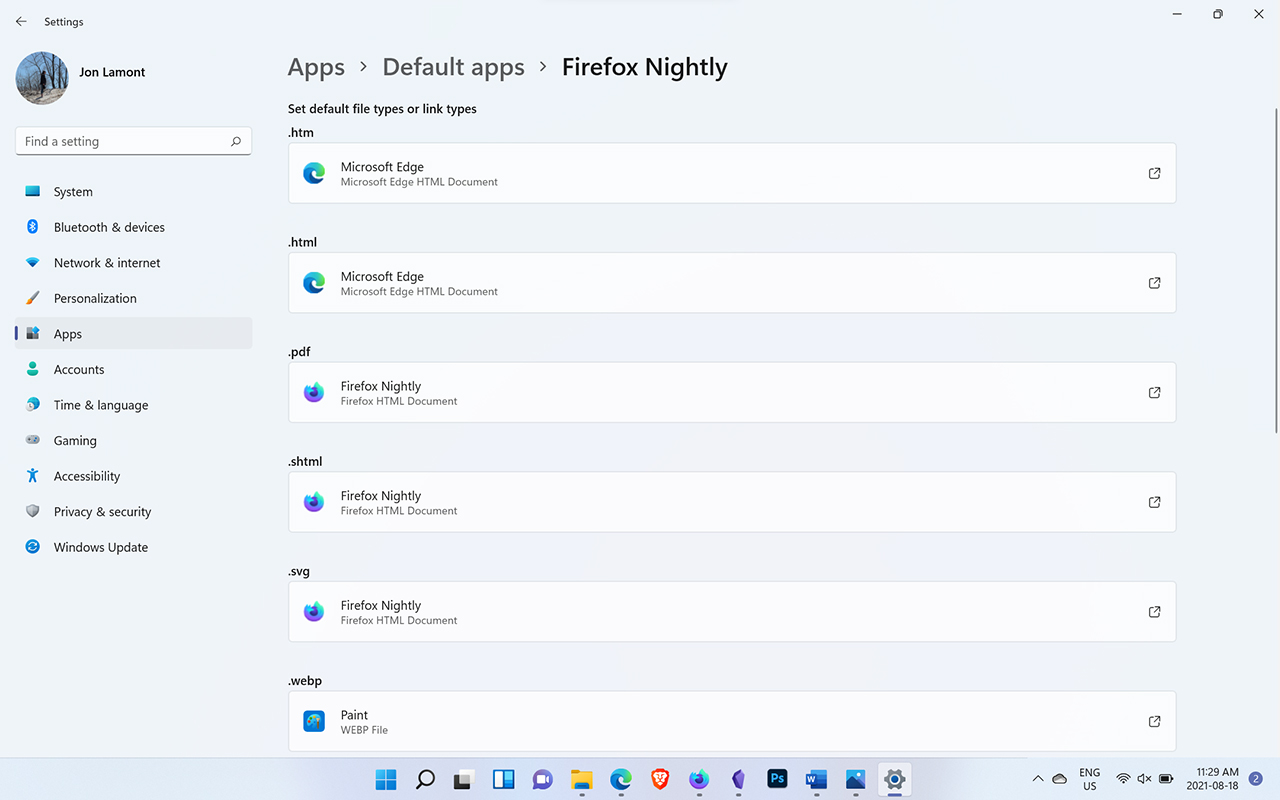Click the open icon on .pdf row
1280x800 pixels.
point(1154,393)
